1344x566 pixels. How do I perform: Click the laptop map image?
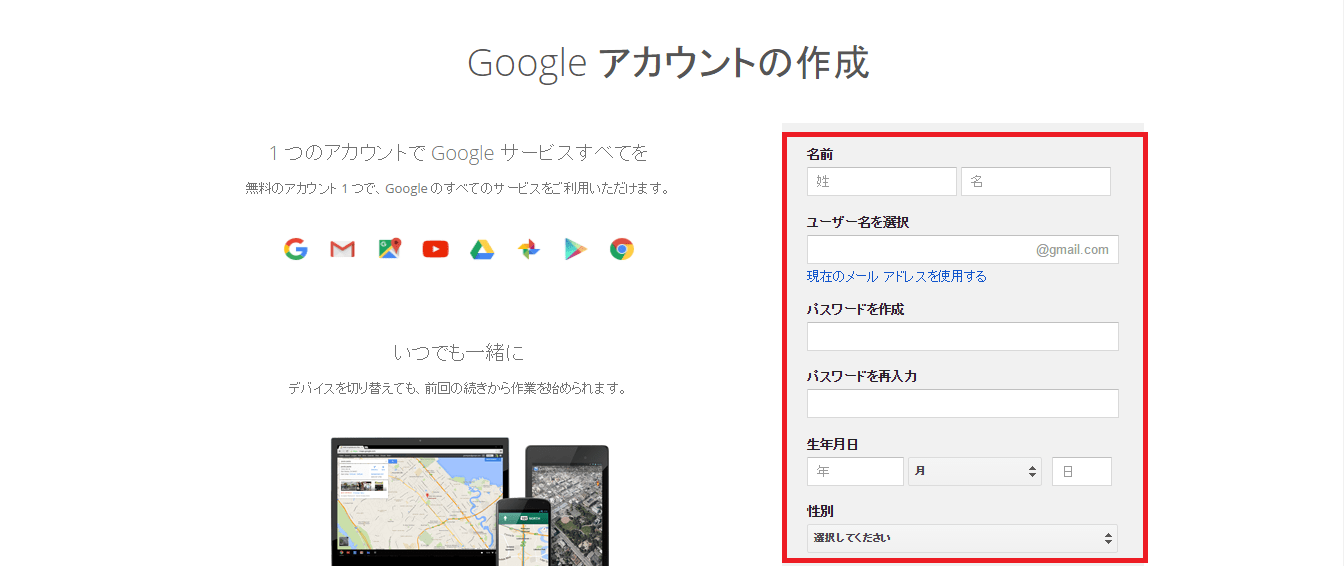click(x=420, y=501)
